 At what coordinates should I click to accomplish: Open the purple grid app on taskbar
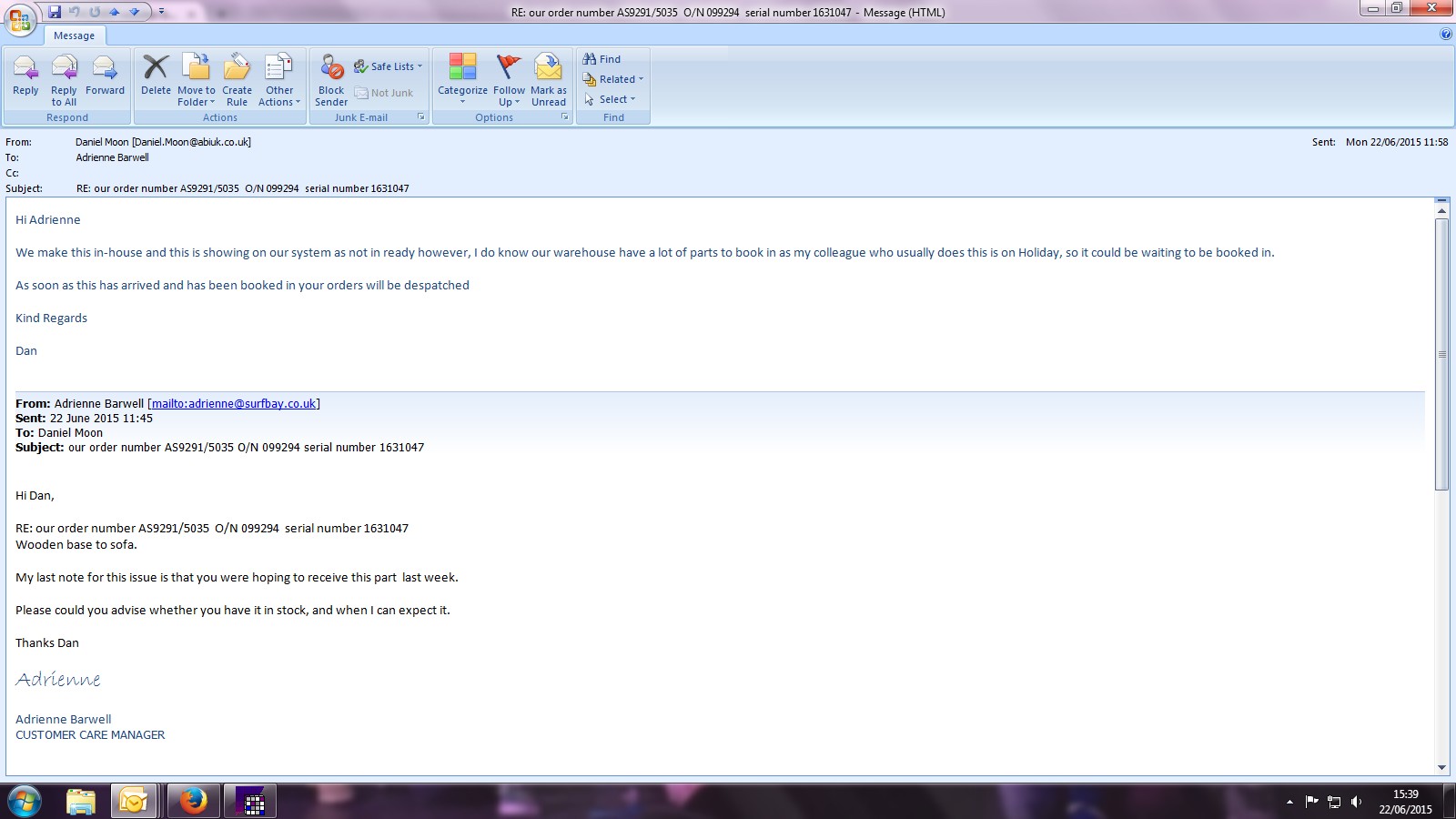(x=249, y=802)
